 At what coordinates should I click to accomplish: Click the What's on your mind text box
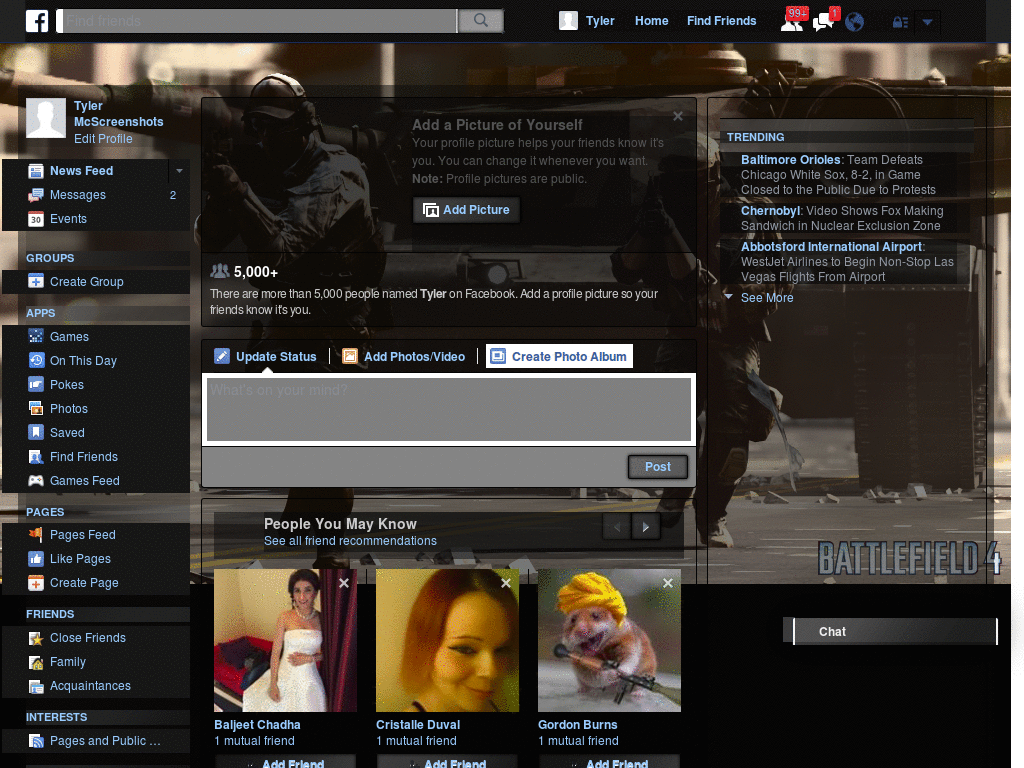449,409
